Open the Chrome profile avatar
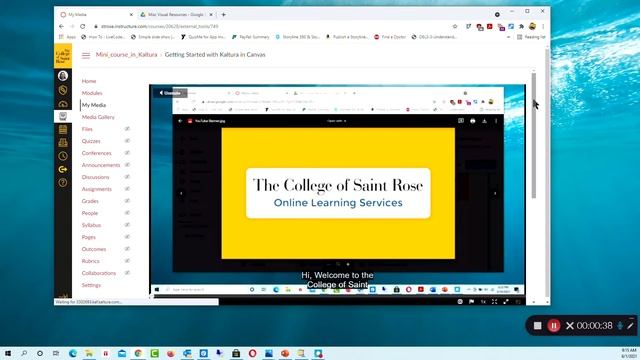Screen dimensions: 640x360 pos(532,26)
